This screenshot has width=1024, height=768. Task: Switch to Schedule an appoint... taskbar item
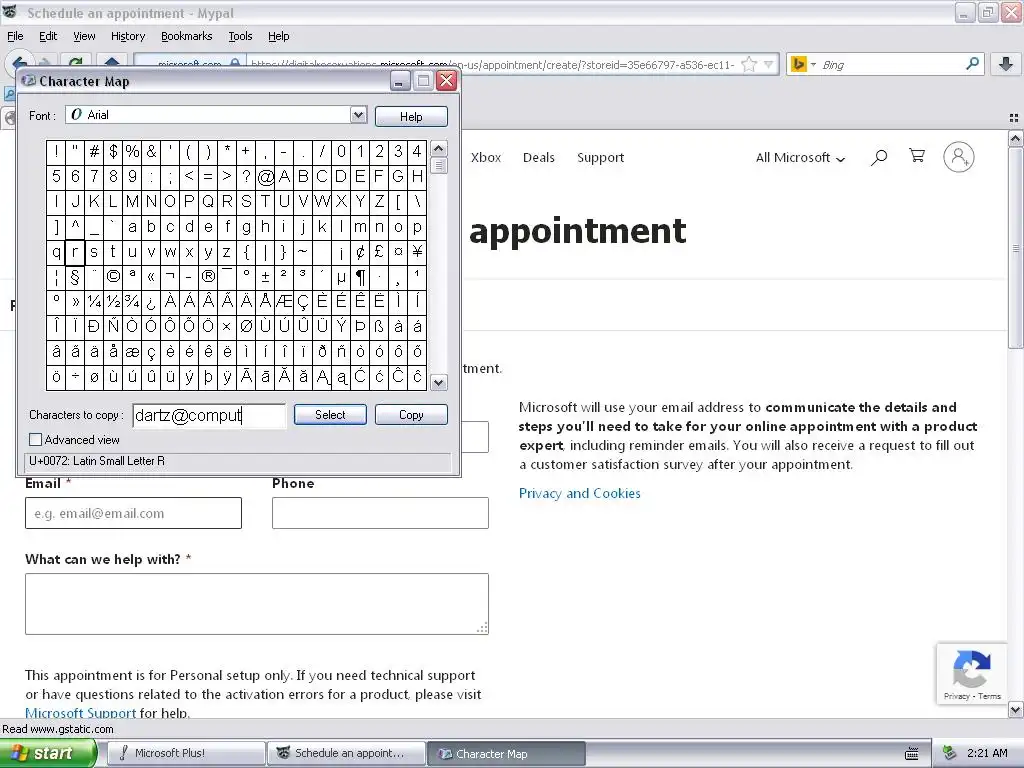click(346, 753)
